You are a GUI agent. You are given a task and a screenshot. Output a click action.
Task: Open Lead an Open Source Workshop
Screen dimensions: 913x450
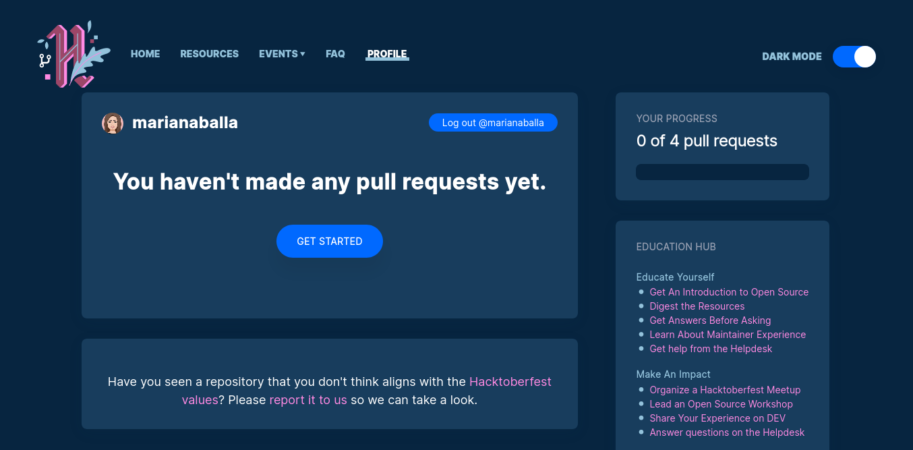pyautogui.click(x=721, y=404)
